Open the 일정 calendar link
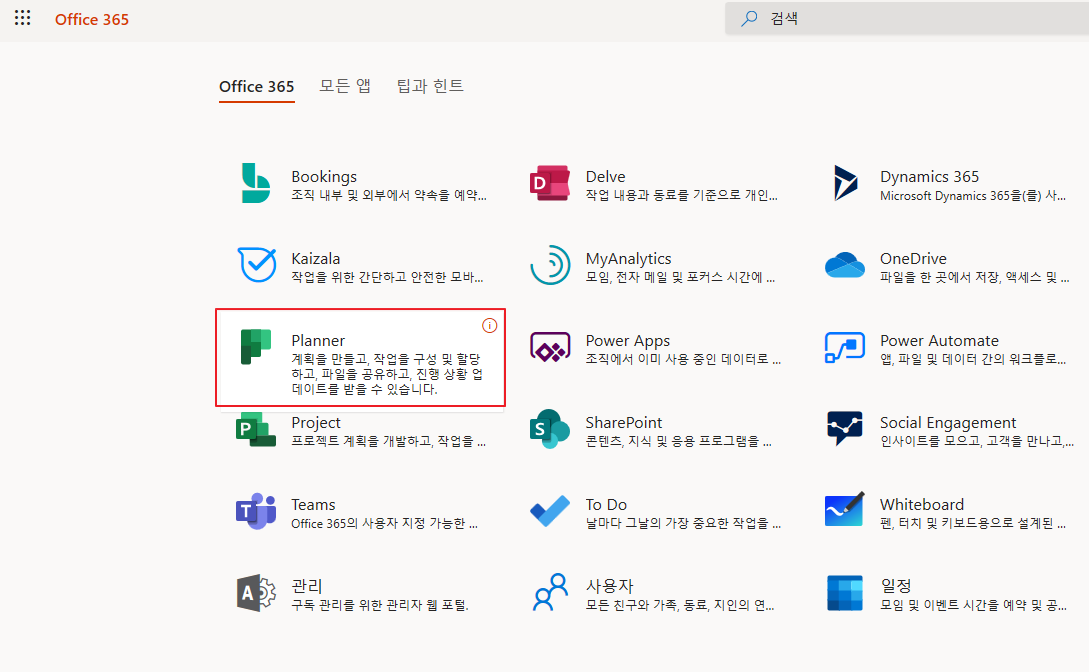 tap(895, 586)
